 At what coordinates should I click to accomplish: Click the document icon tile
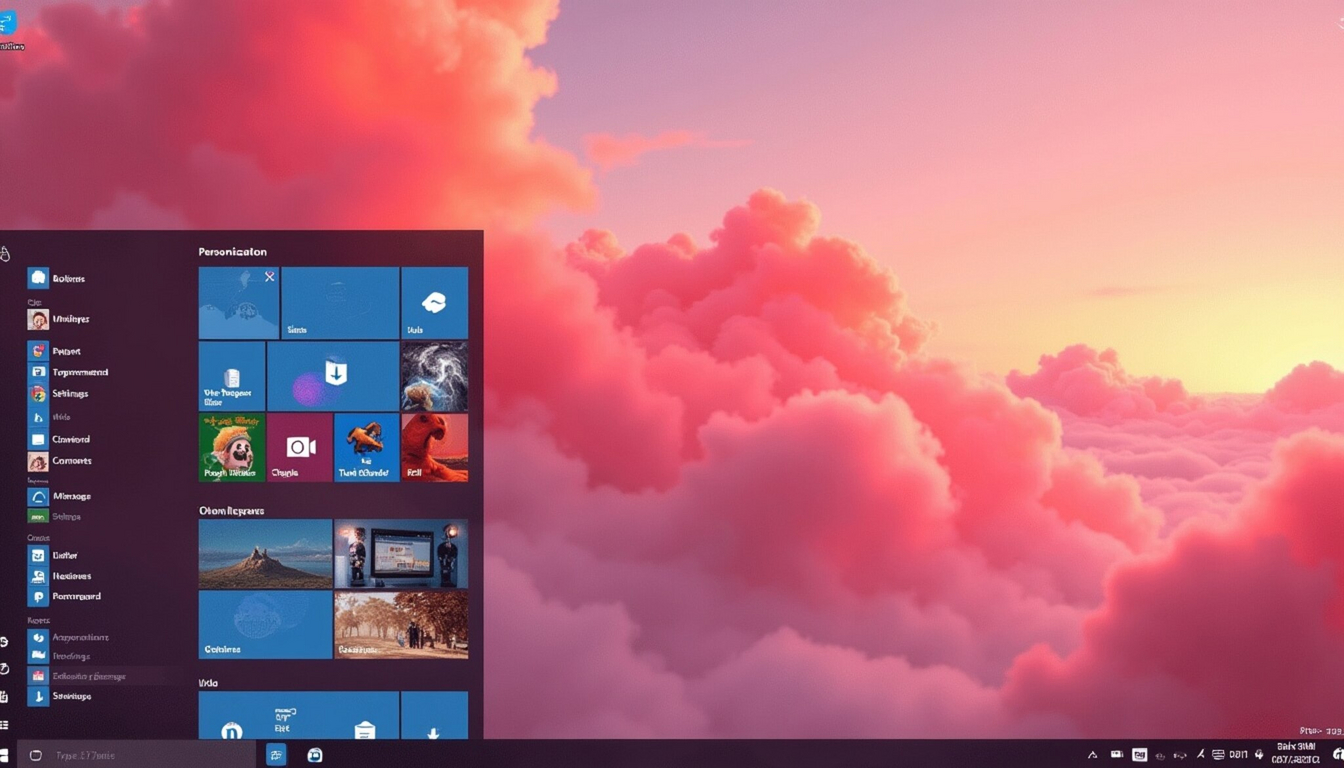[232, 376]
